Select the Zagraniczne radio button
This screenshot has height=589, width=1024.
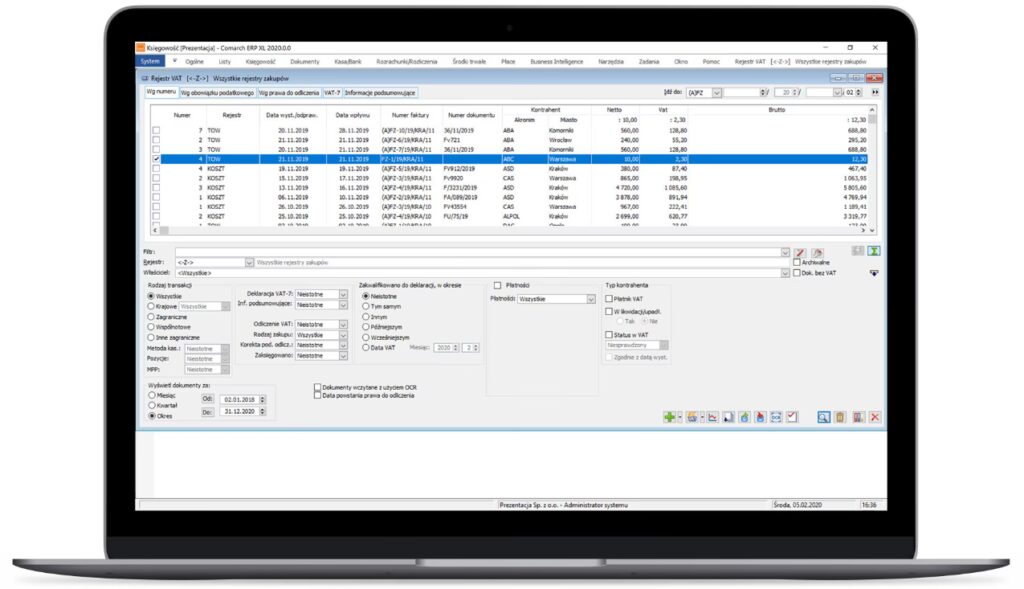152,317
